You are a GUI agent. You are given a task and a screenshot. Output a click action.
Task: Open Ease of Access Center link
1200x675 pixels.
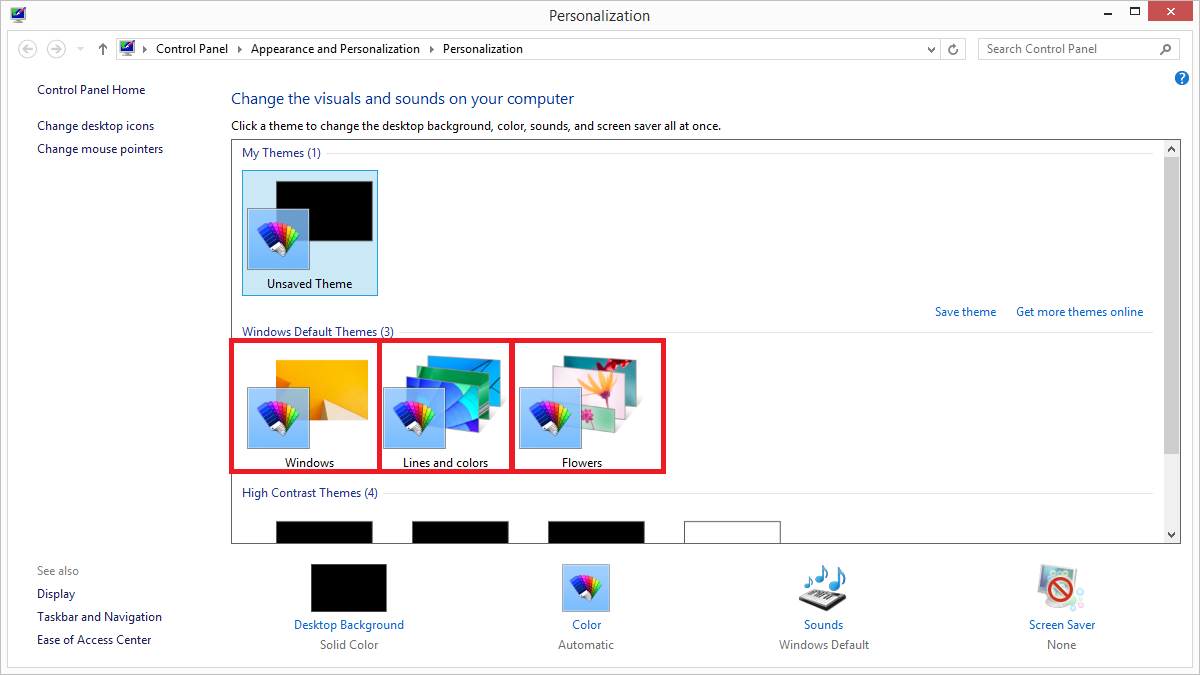[94, 640]
